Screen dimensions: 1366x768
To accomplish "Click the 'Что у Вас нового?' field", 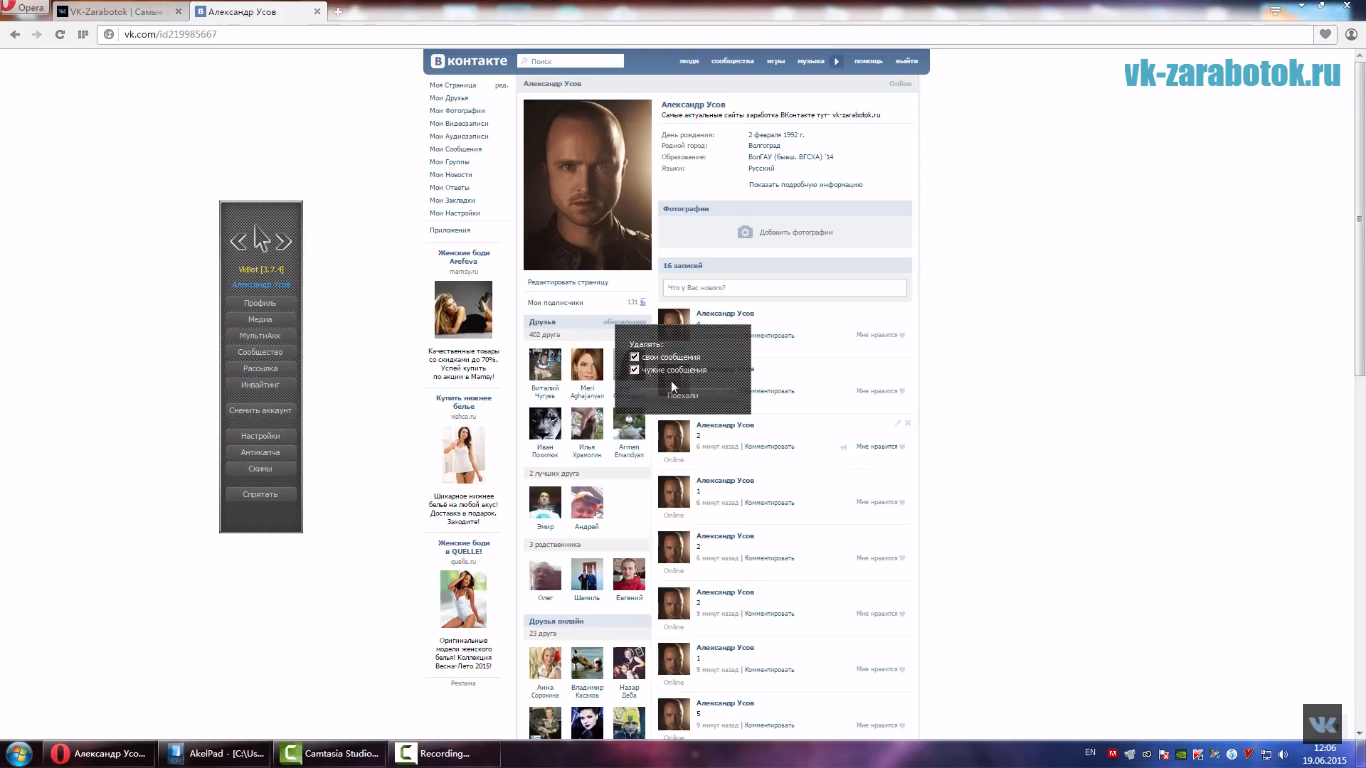I will (785, 288).
